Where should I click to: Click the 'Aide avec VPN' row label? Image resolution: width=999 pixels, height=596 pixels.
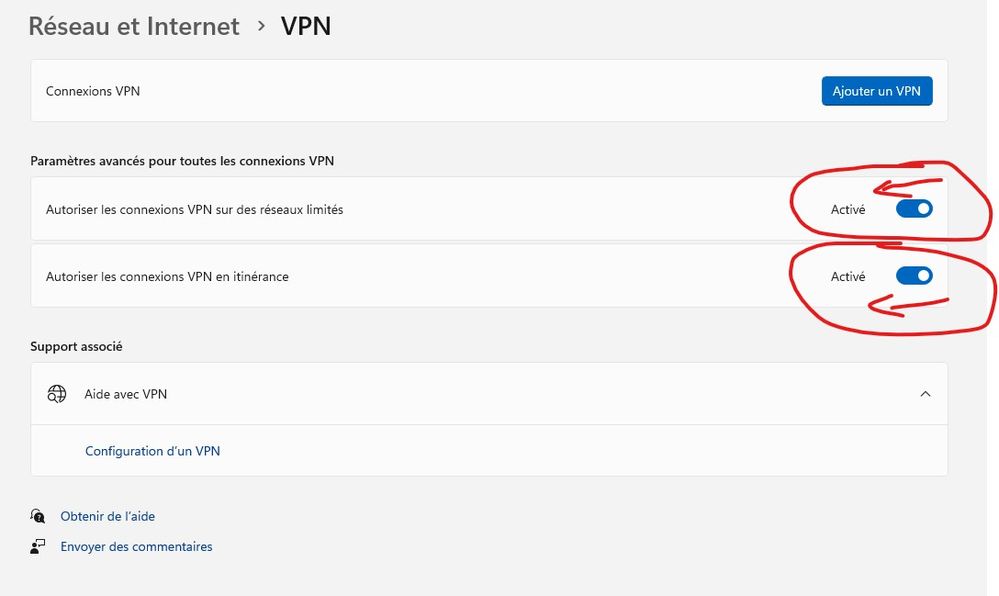(125, 394)
